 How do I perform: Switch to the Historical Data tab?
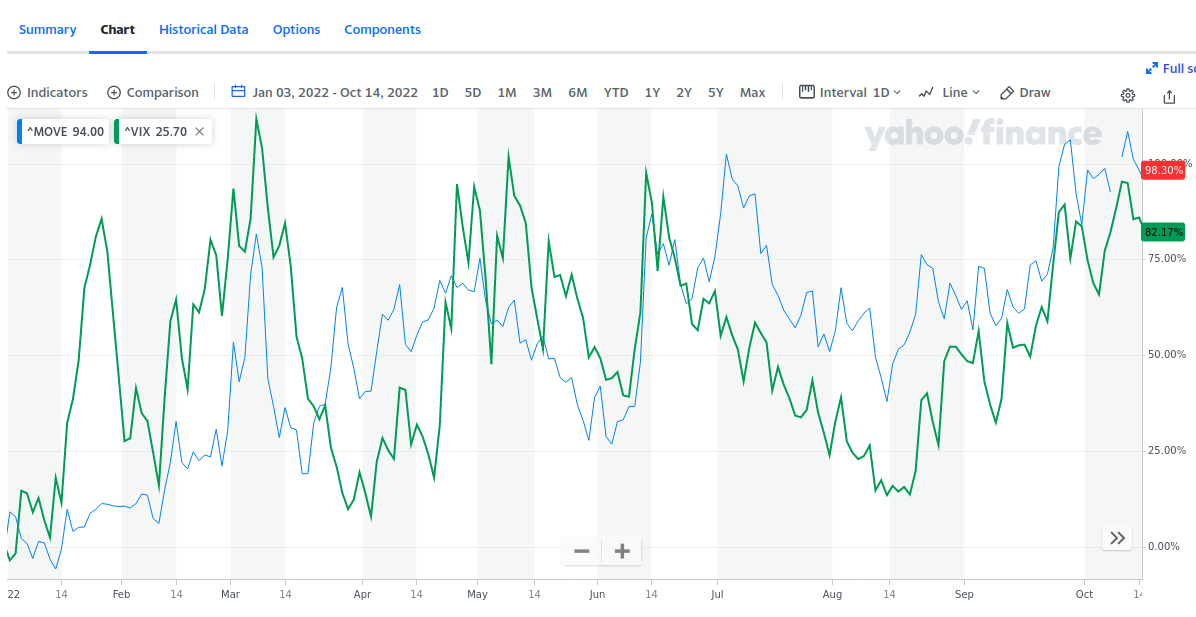203,29
